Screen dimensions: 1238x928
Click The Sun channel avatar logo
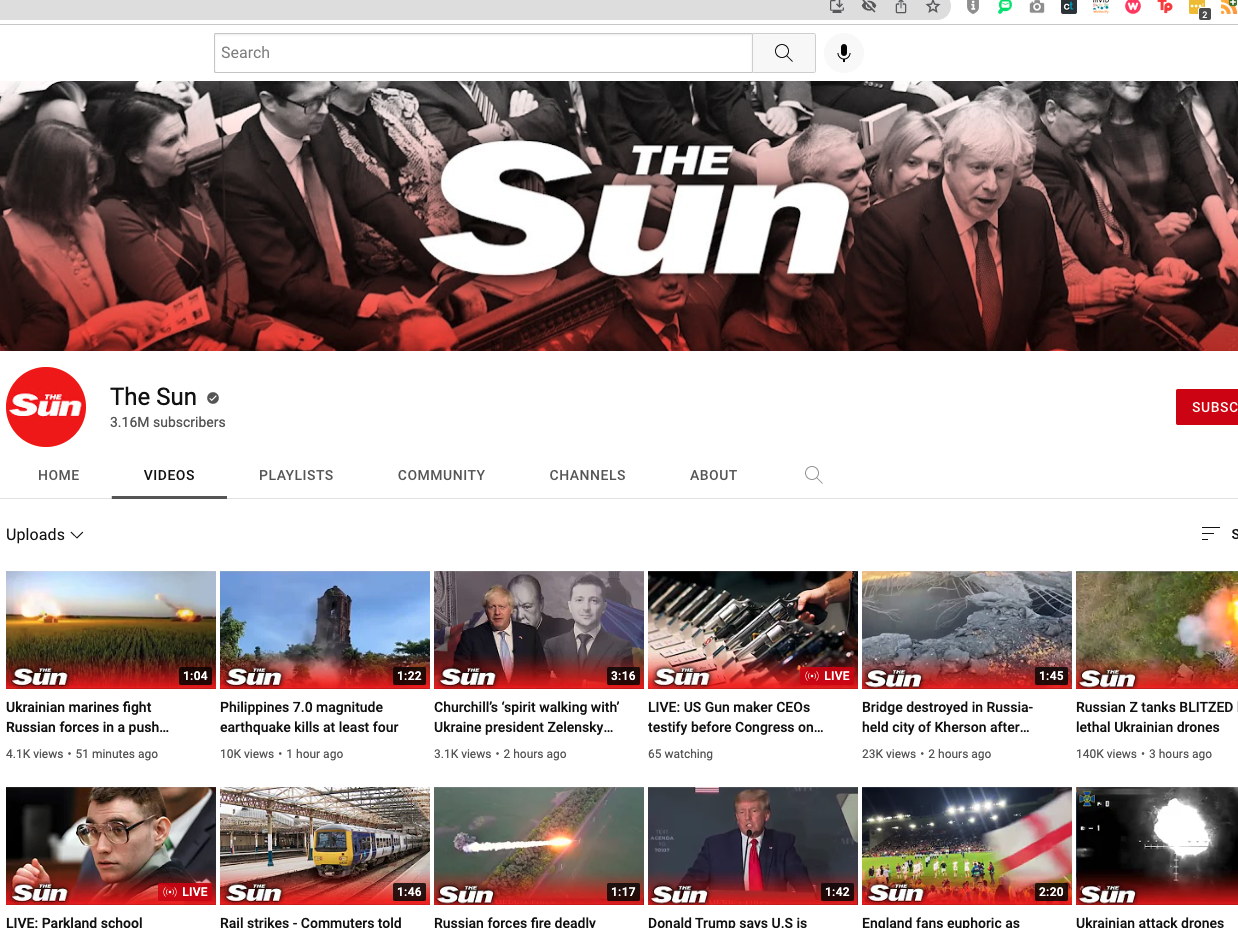46,407
